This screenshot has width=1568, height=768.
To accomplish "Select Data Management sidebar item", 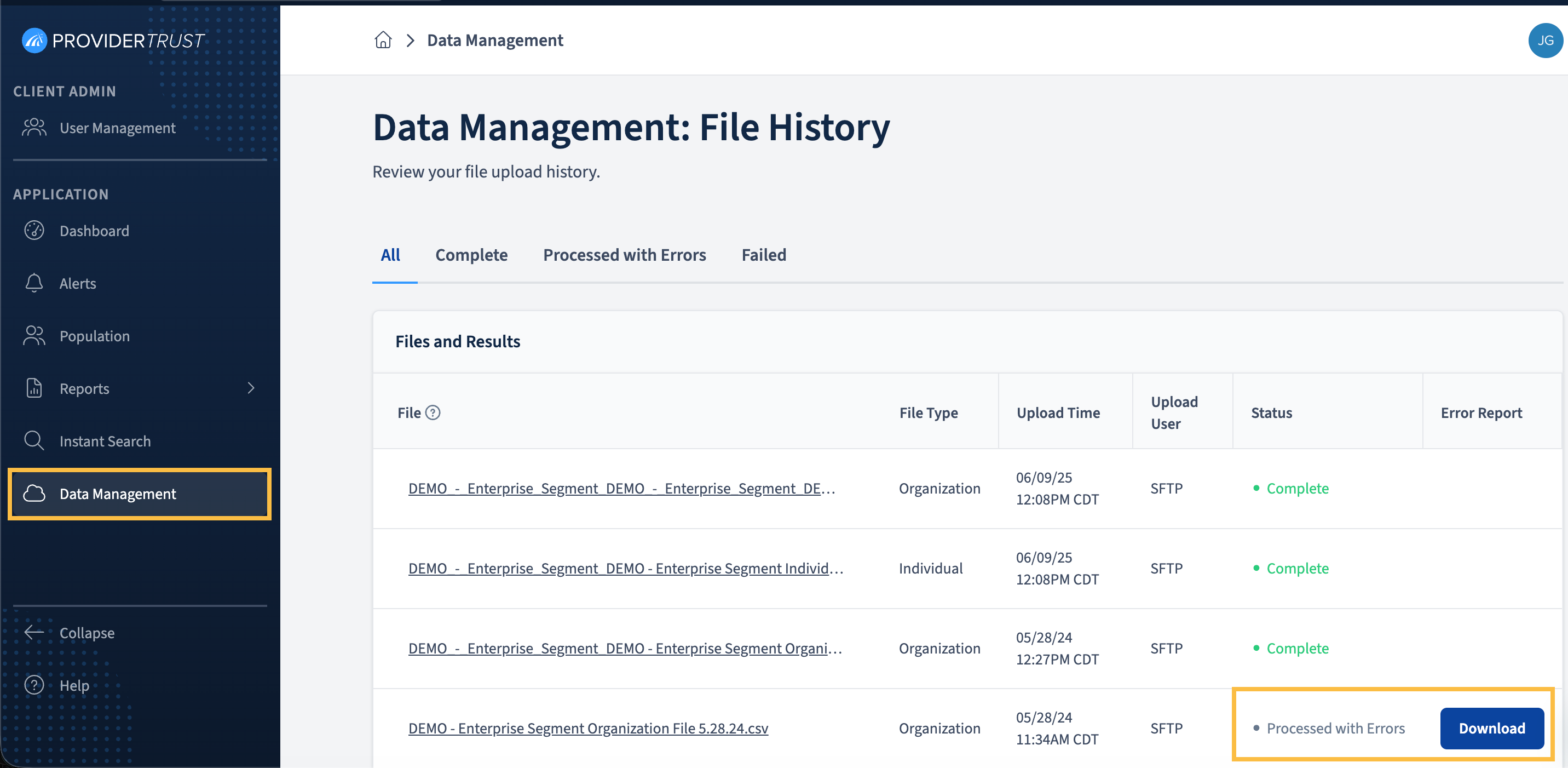I will point(140,494).
